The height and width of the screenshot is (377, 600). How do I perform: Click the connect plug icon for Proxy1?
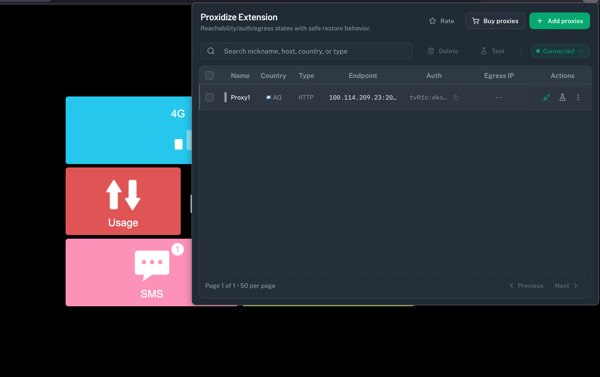pyautogui.click(x=546, y=98)
